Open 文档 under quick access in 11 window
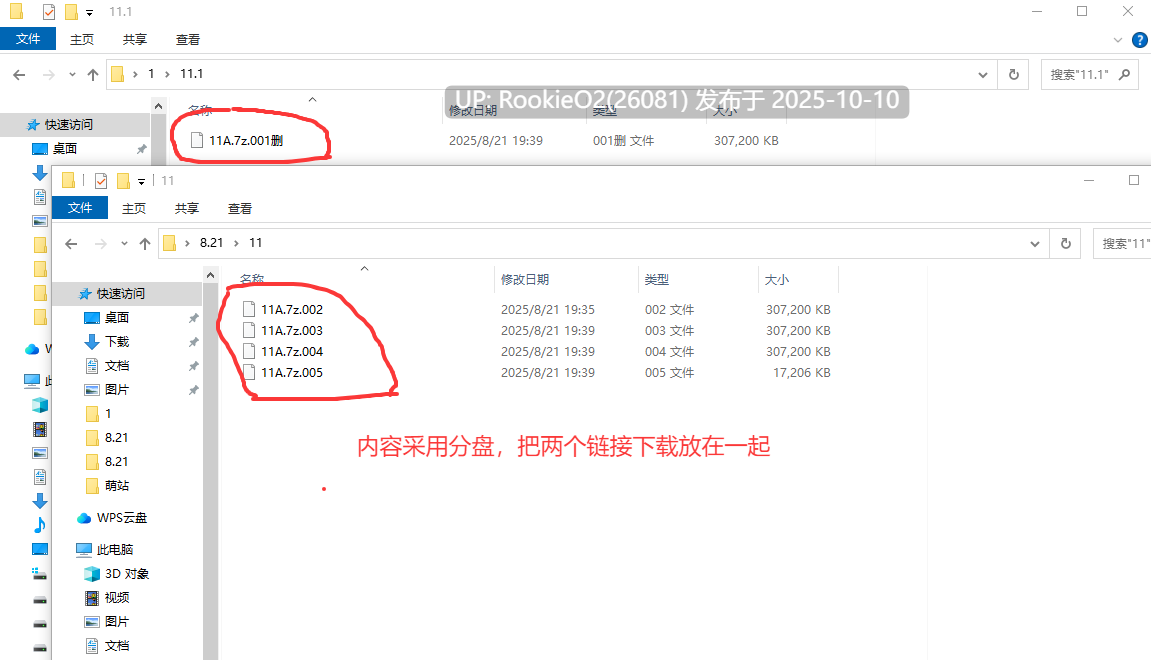 point(117,366)
